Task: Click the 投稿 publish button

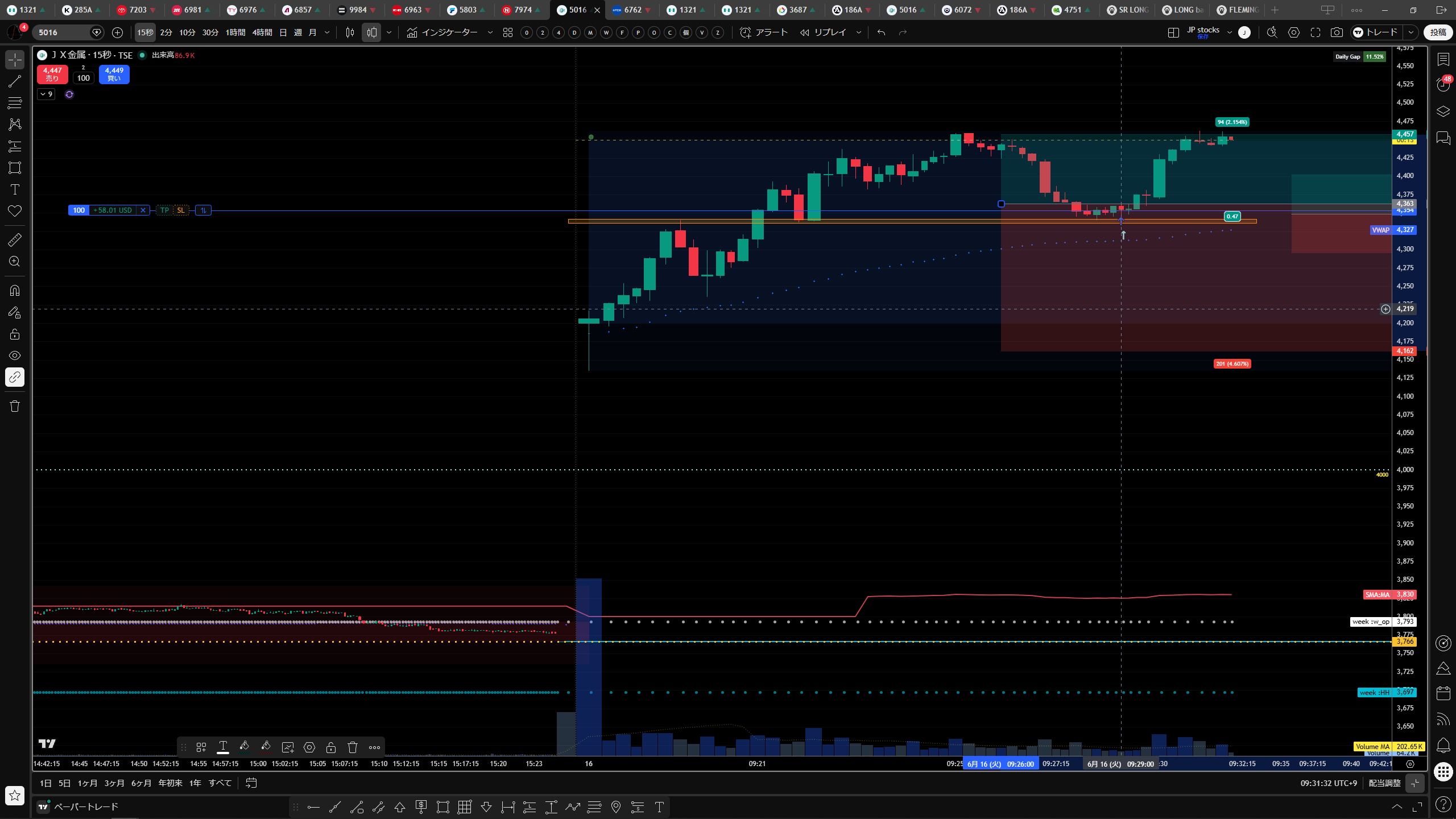Action: (1438, 33)
